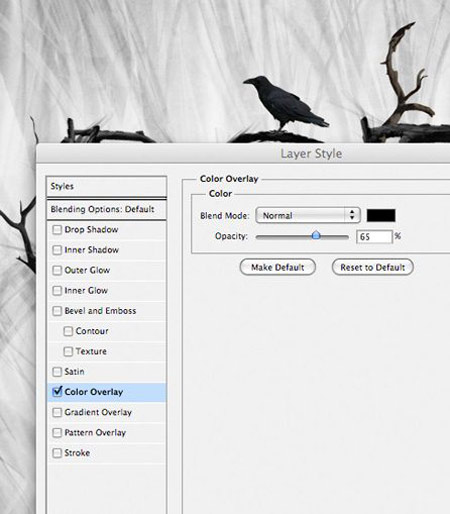Enable the Texture sub-option checkbox
The width and height of the screenshot is (450, 514).
68,352
